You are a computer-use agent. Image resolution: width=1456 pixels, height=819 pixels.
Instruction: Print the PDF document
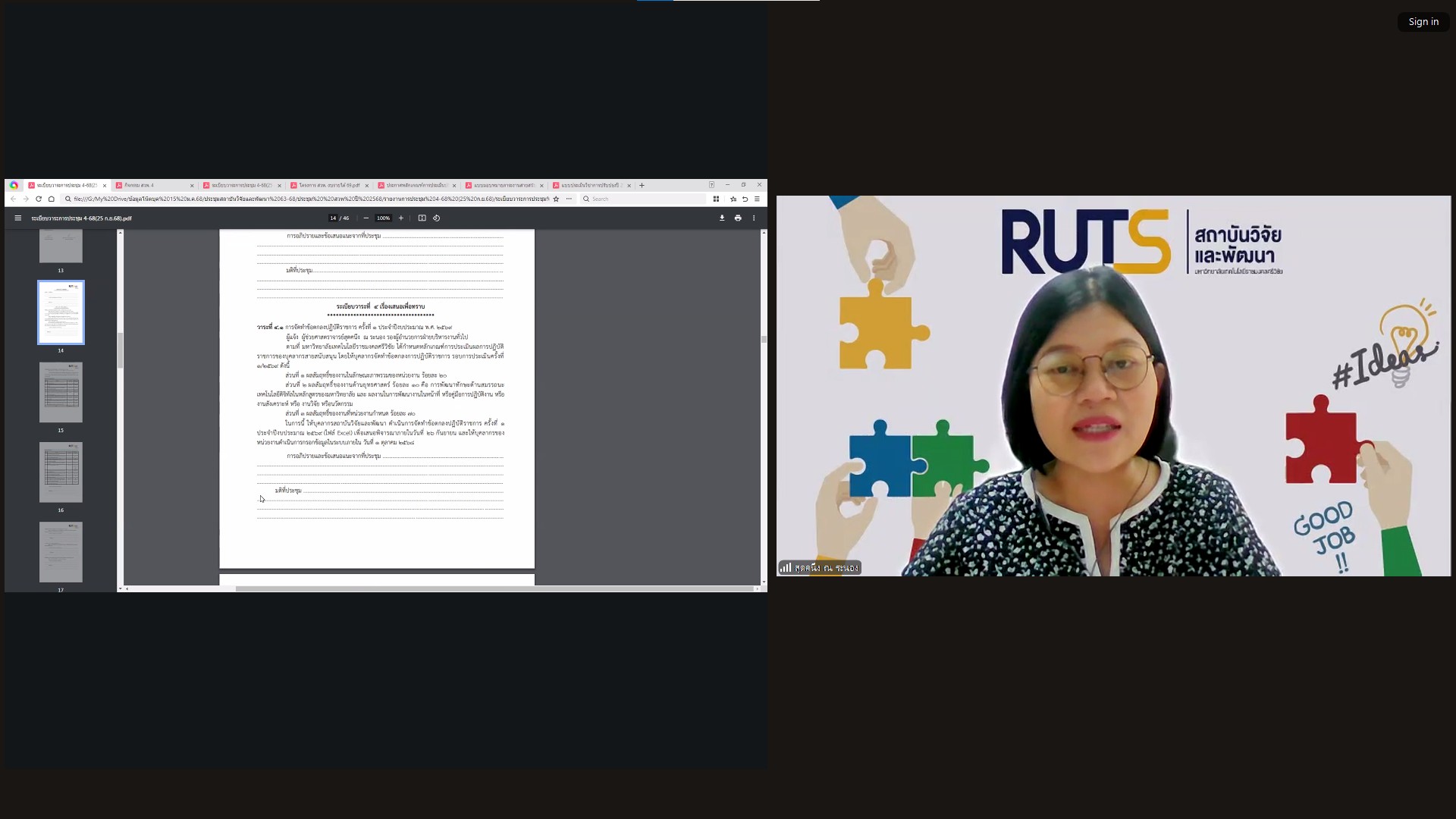[x=738, y=218]
